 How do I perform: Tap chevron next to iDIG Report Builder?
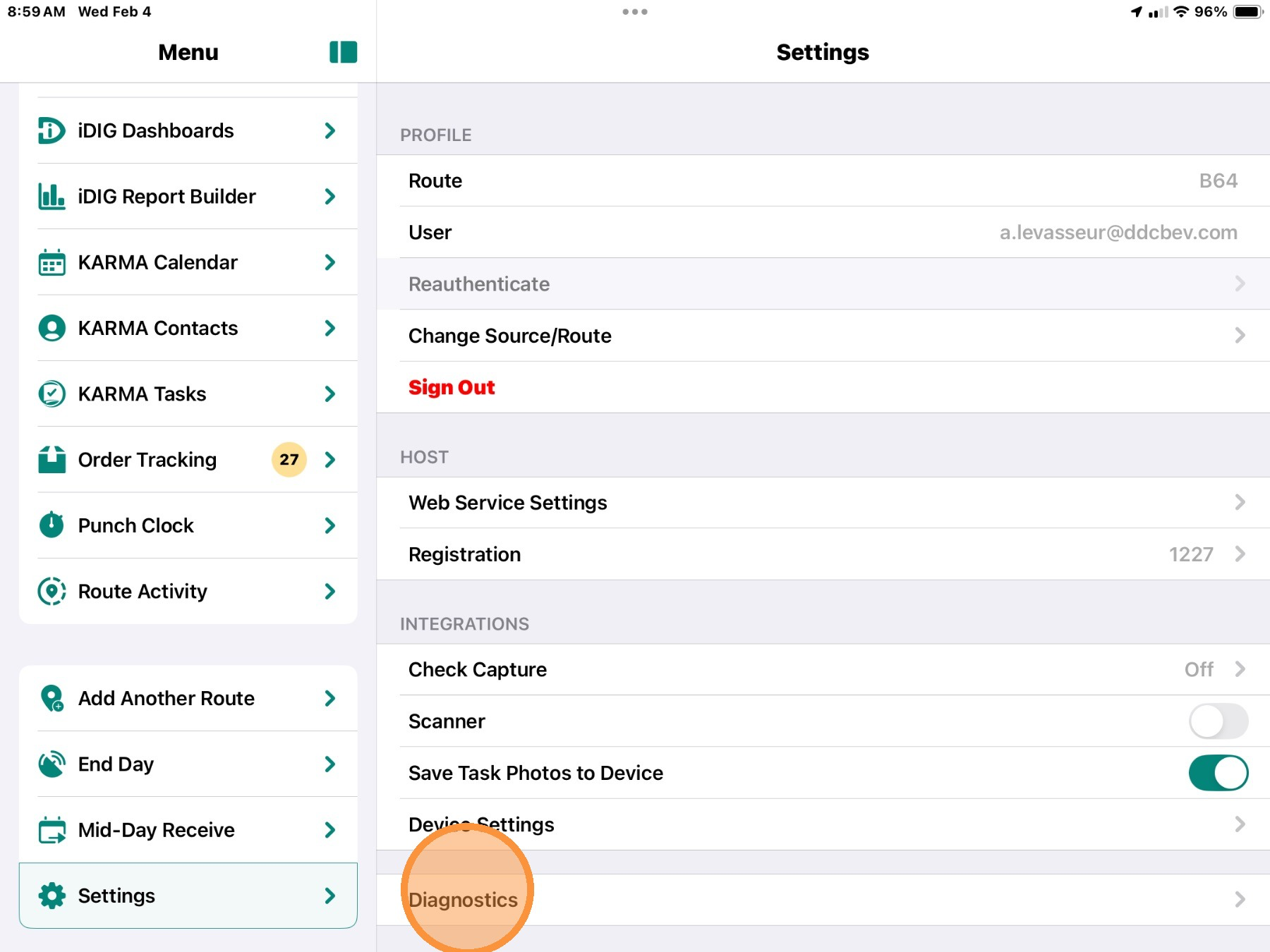(329, 196)
